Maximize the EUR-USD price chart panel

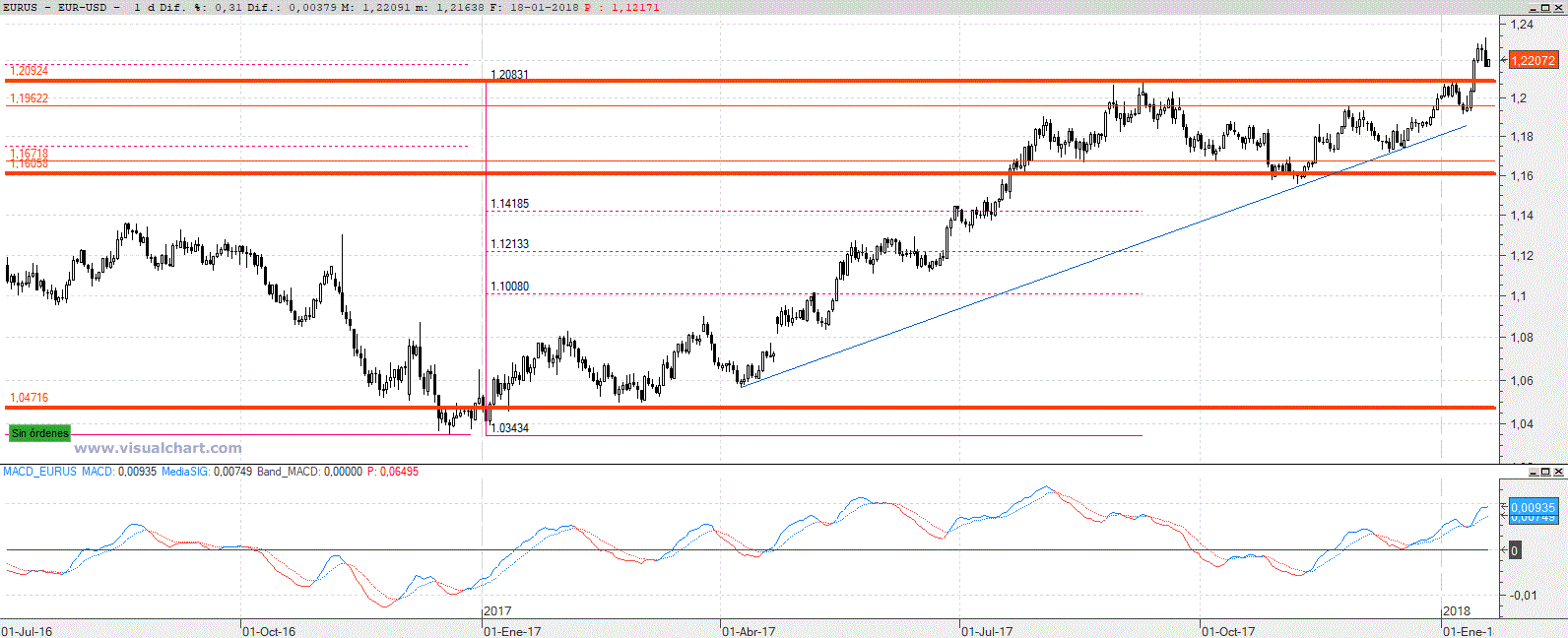[1546, 7]
